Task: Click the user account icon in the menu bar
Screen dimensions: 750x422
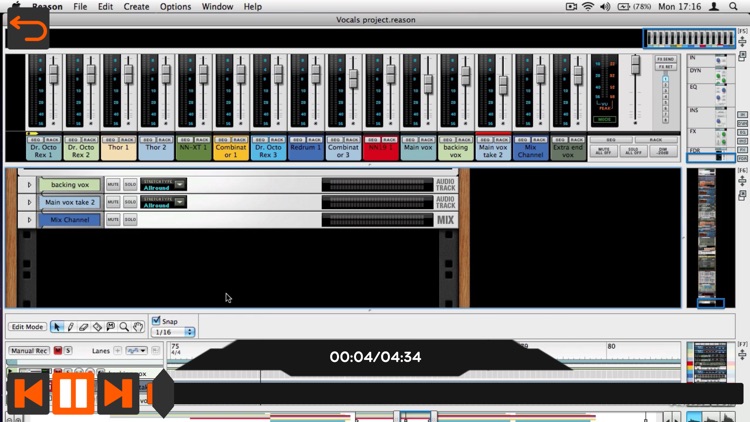Action: pos(714,7)
